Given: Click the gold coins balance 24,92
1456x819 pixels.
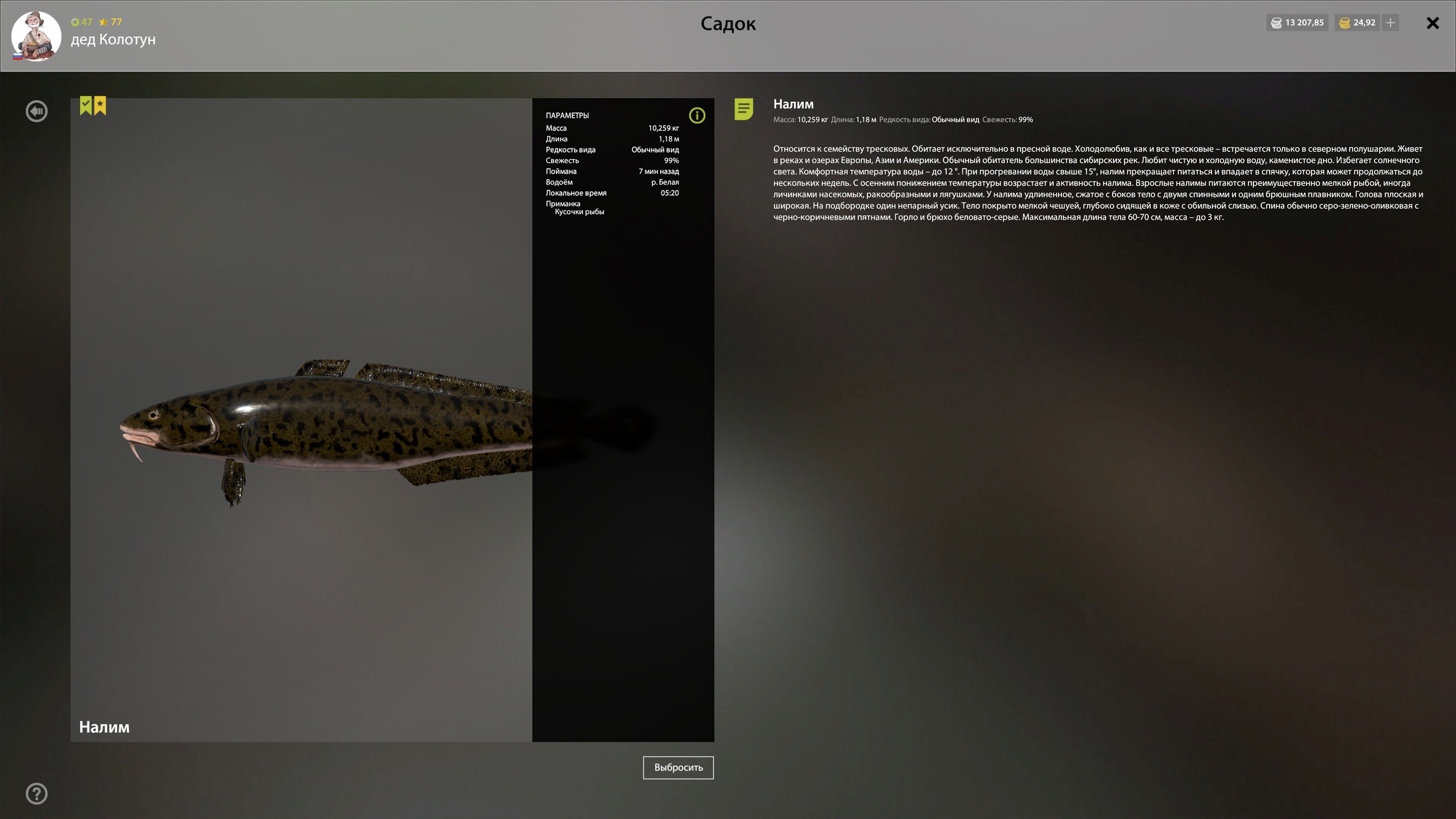Looking at the screenshot, I should 1357,23.
